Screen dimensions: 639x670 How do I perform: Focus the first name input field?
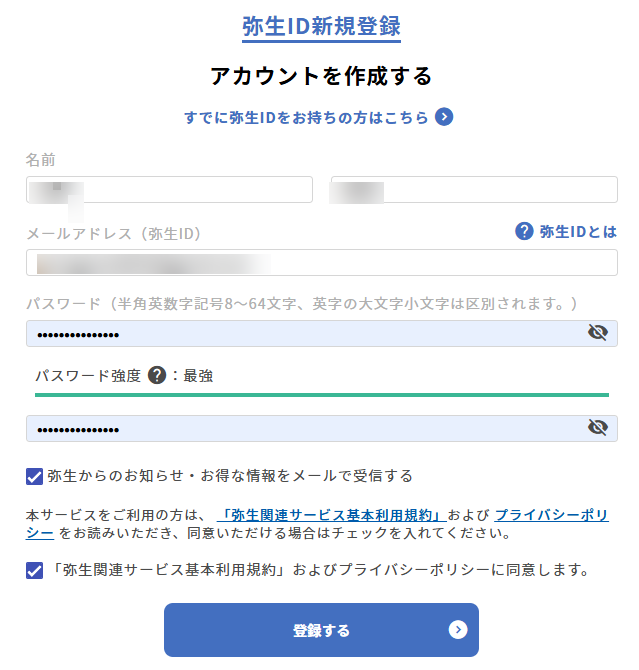[x=169, y=190]
